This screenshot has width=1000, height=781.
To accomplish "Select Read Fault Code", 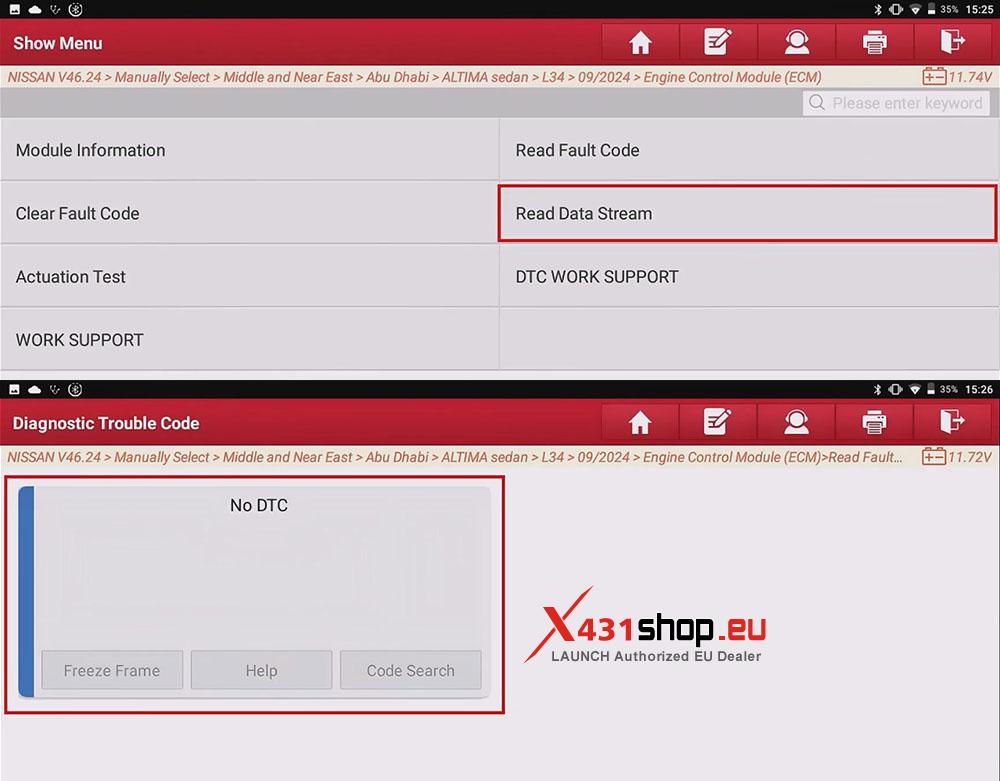I will click(x=749, y=150).
